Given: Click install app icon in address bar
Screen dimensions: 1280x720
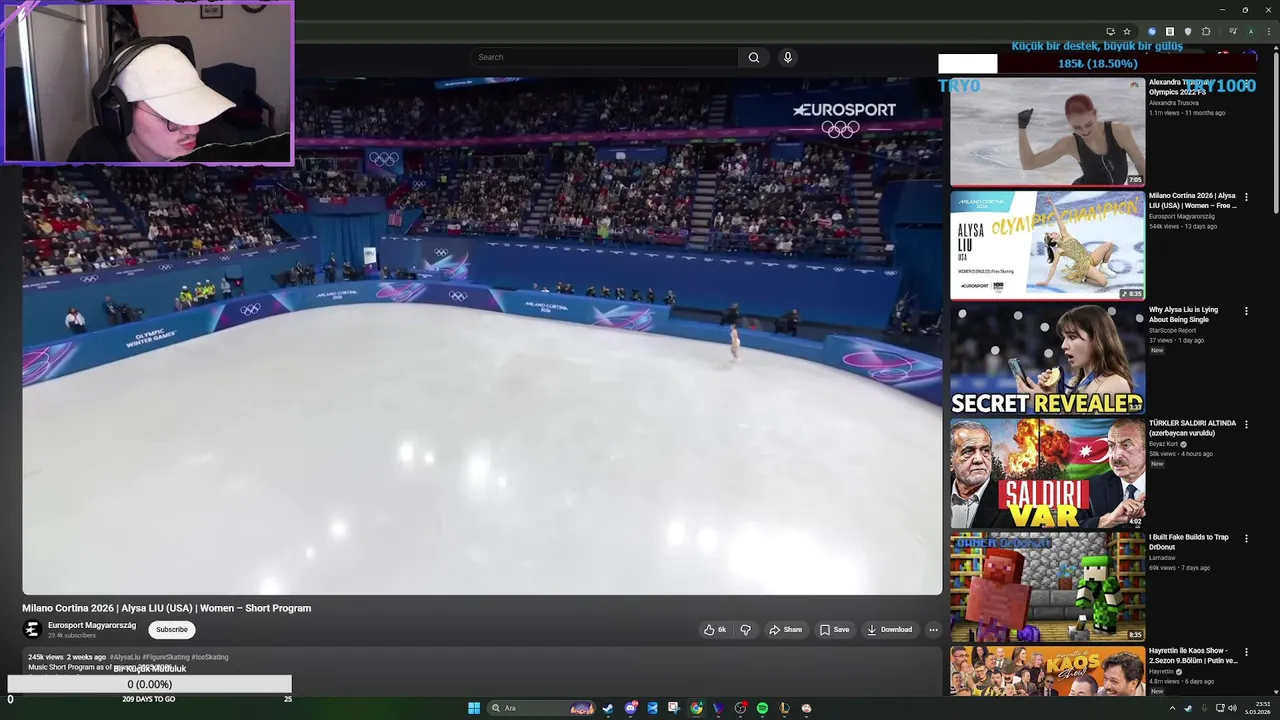Looking at the screenshot, I should click(1111, 32).
